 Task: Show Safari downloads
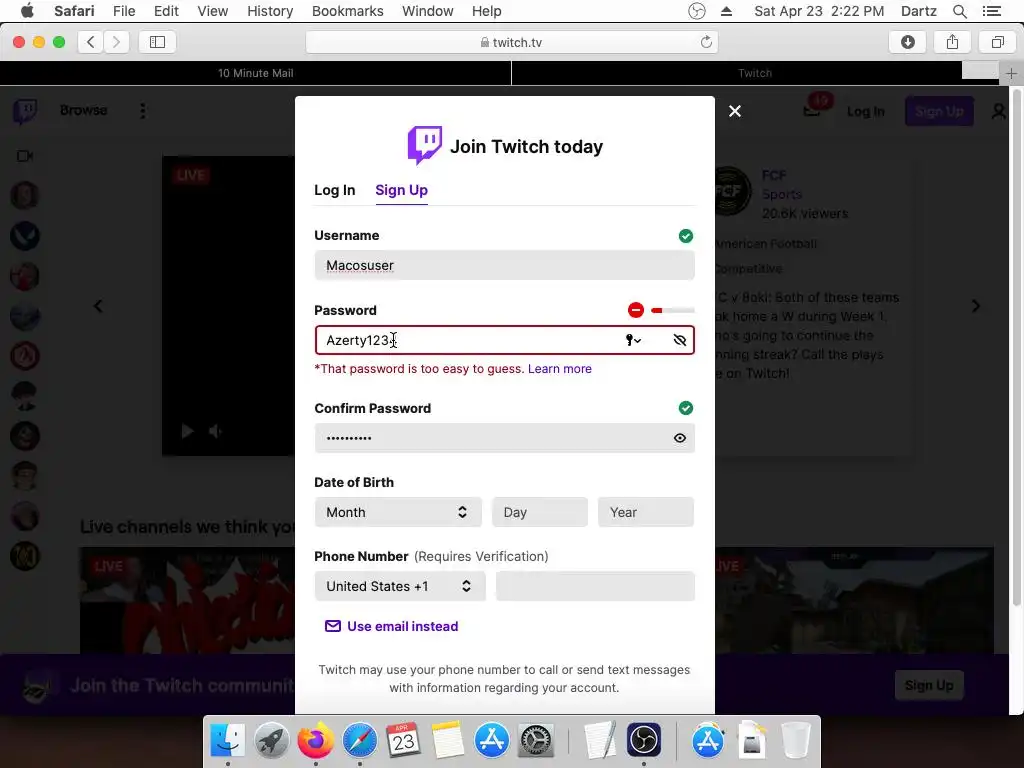(907, 42)
